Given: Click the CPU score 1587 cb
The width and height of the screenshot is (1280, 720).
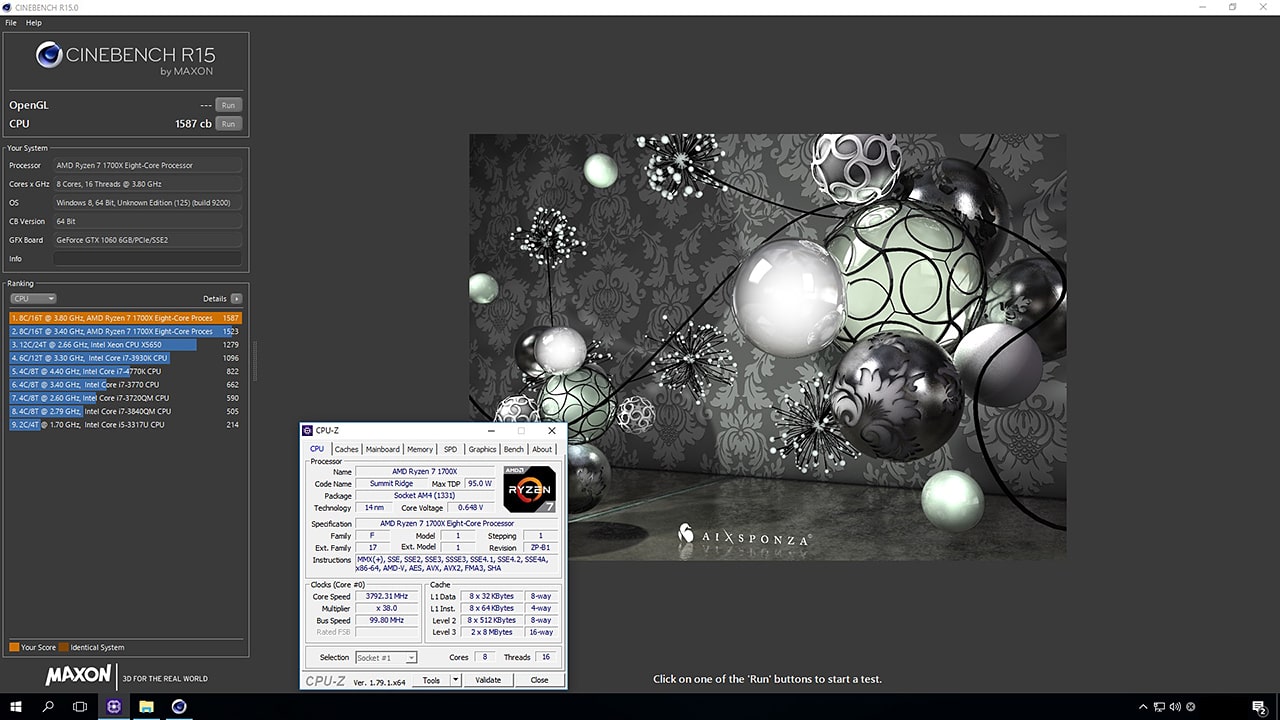Looking at the screenshot, I should [193, 124].
